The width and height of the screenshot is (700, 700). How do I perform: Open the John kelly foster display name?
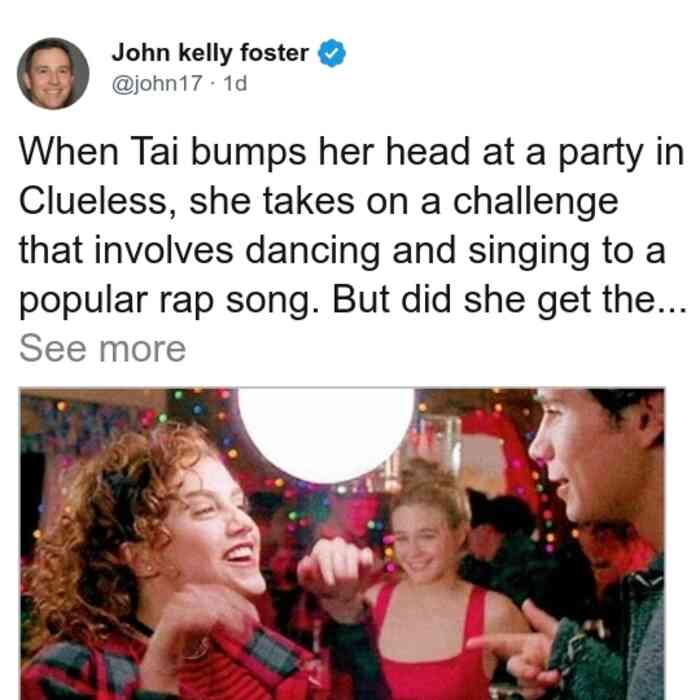click(x=210, y=53)
